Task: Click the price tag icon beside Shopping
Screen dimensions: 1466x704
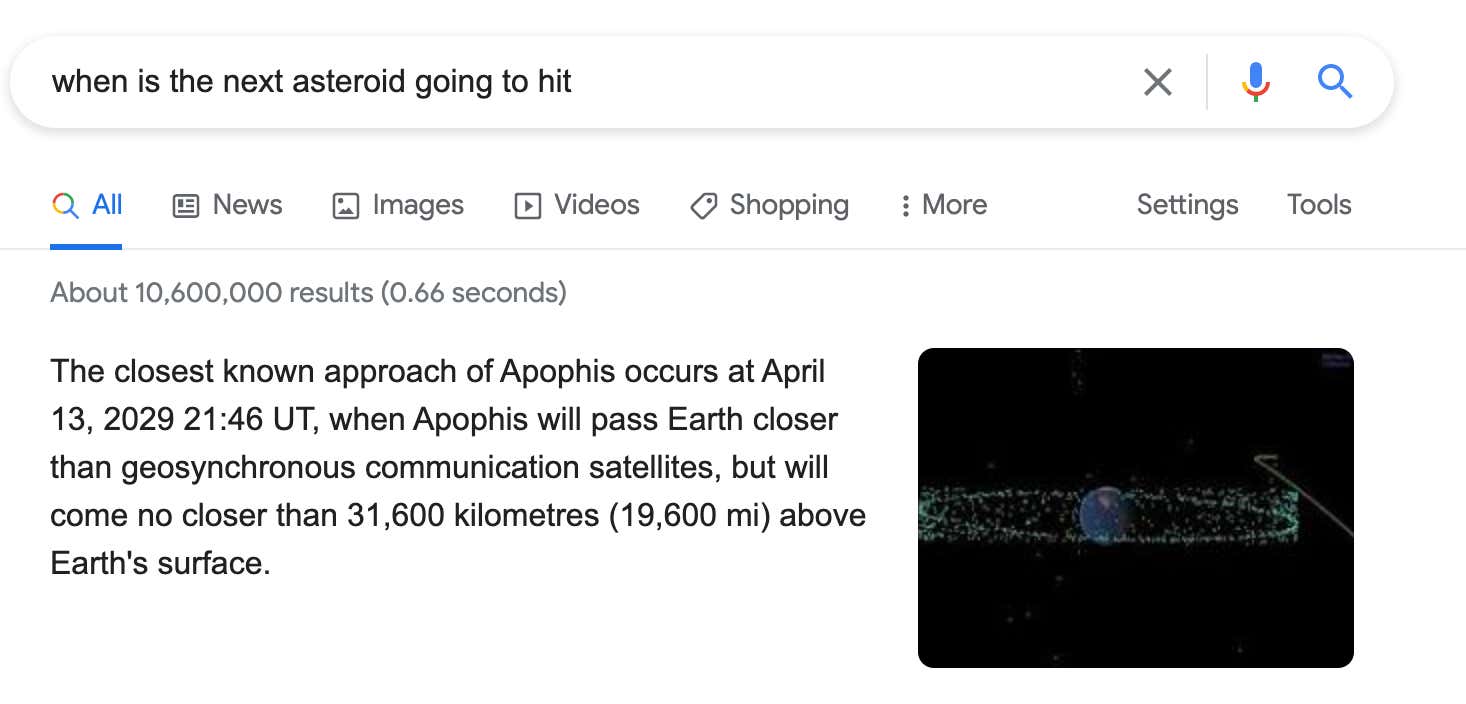Action: (704, 206)
